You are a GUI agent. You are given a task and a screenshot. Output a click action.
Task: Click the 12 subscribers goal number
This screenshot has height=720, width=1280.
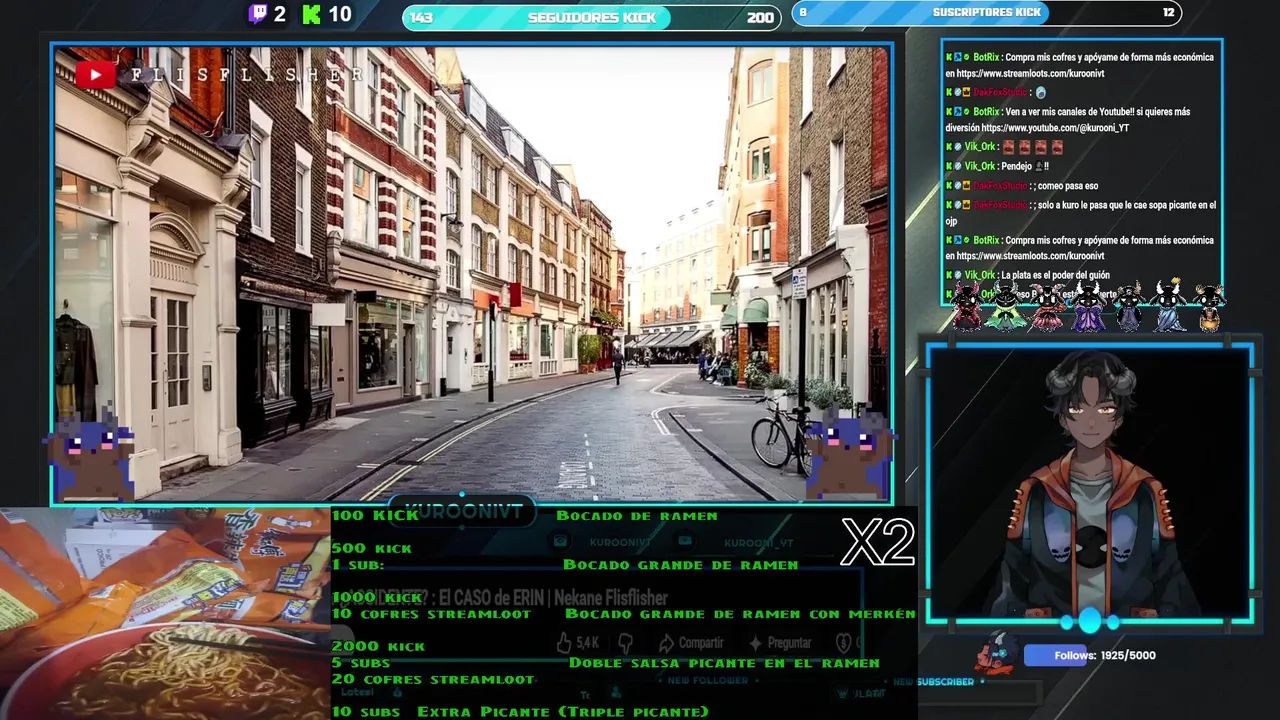(1168, 13)
